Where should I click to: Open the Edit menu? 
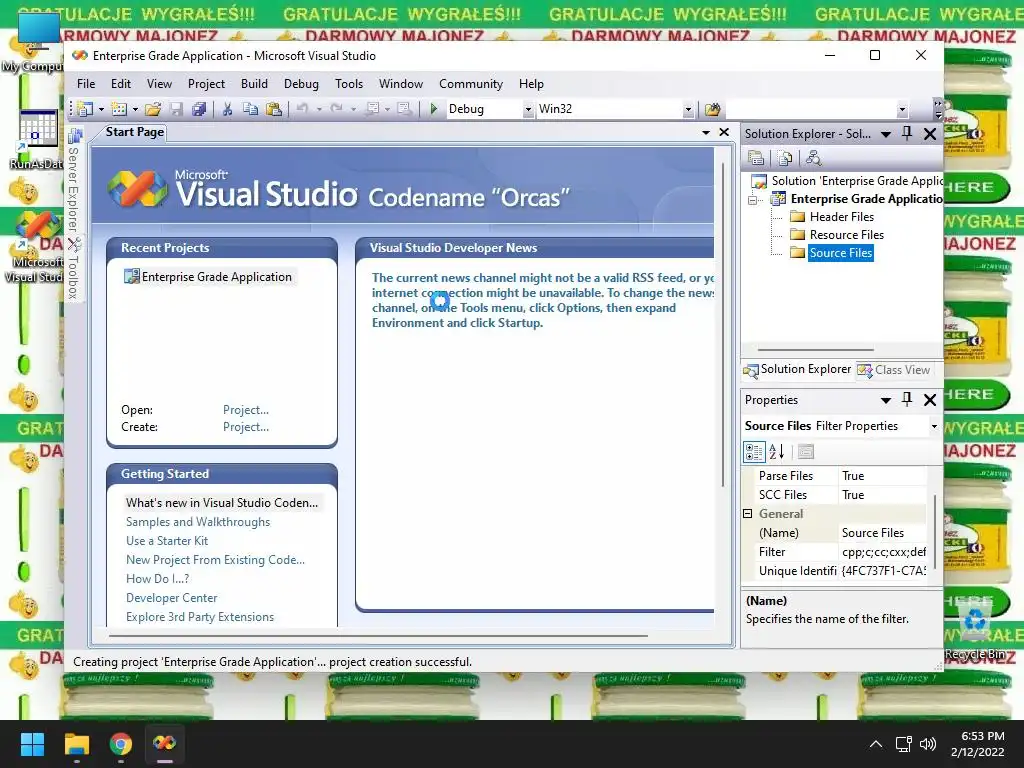pos(121,84)
